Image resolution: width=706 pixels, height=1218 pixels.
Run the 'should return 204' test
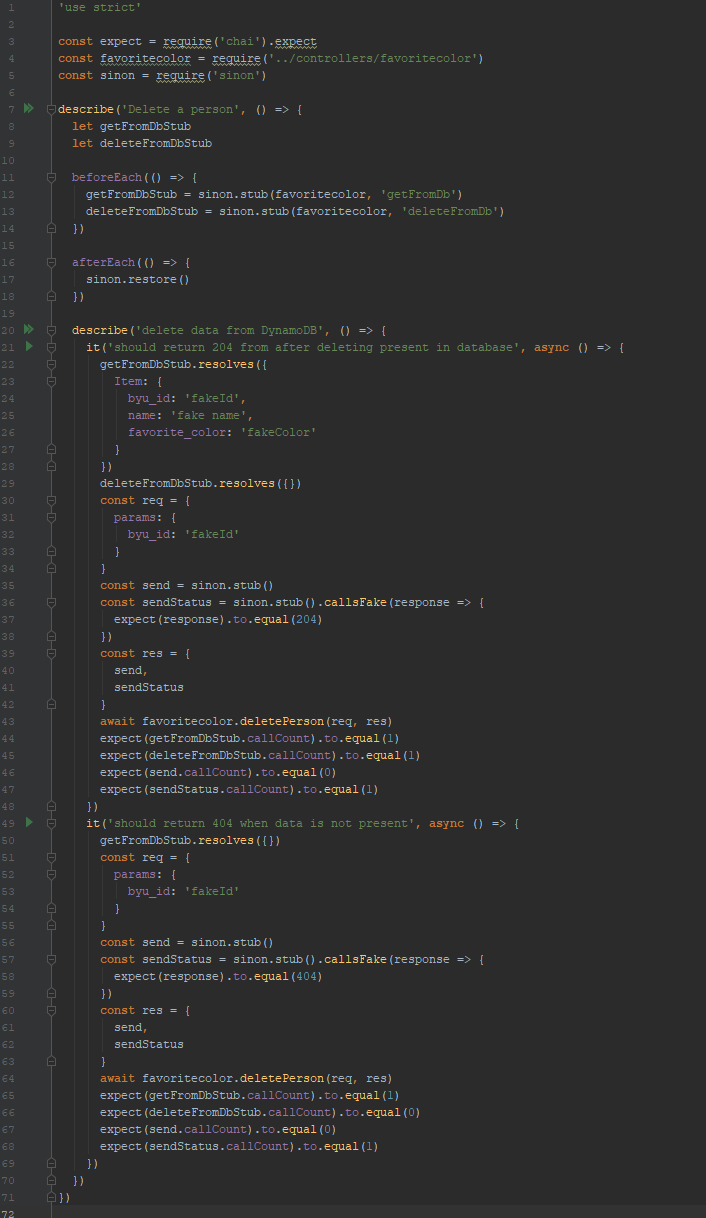(x=29, y=346)
